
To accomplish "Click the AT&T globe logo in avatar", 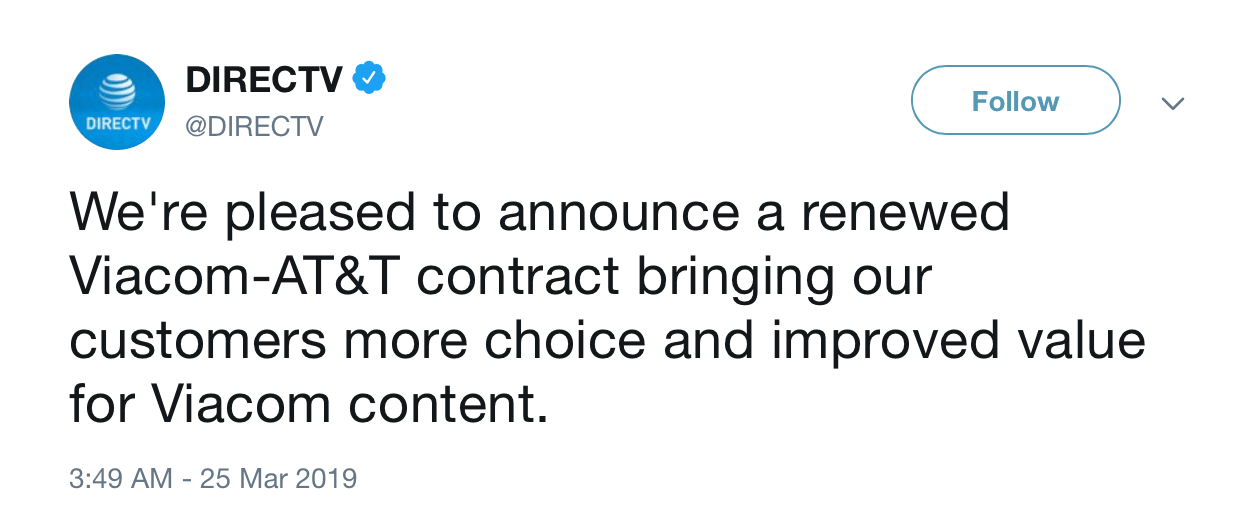I will click(x=116, y=92).
